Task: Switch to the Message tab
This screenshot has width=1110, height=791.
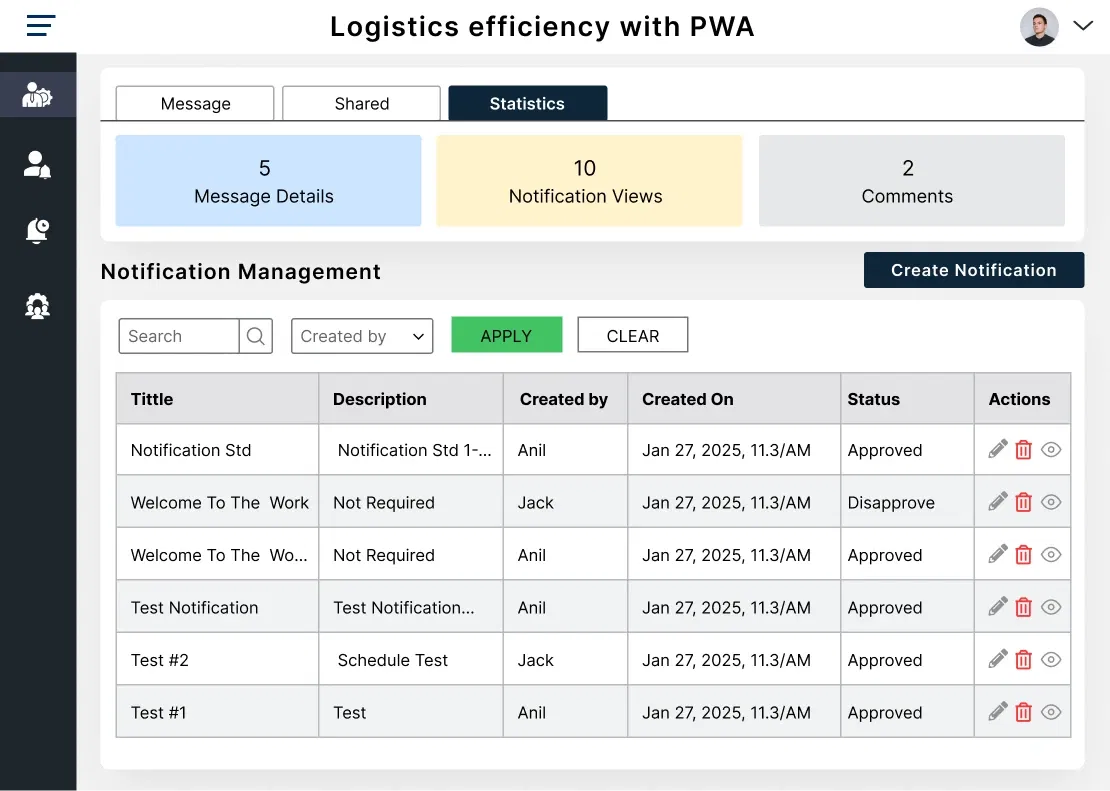Action: [194, 103]
